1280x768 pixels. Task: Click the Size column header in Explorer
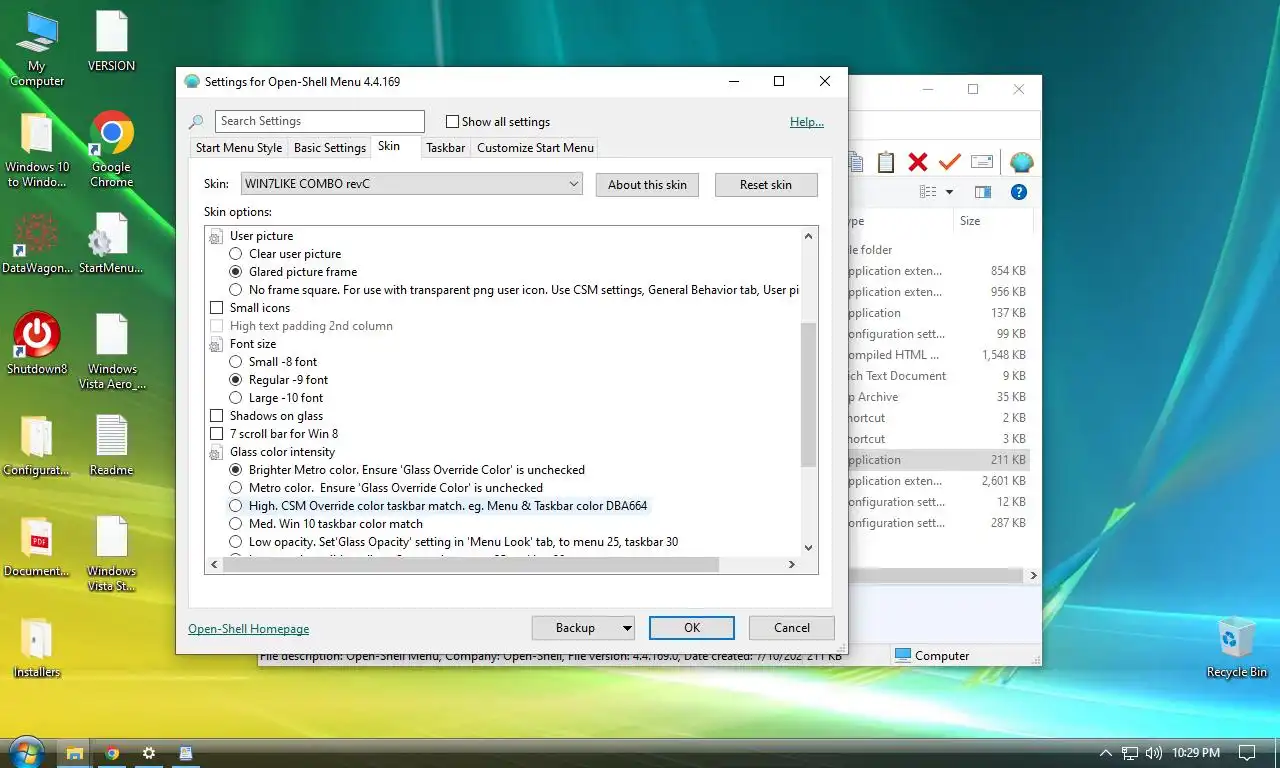pos(992,221)
